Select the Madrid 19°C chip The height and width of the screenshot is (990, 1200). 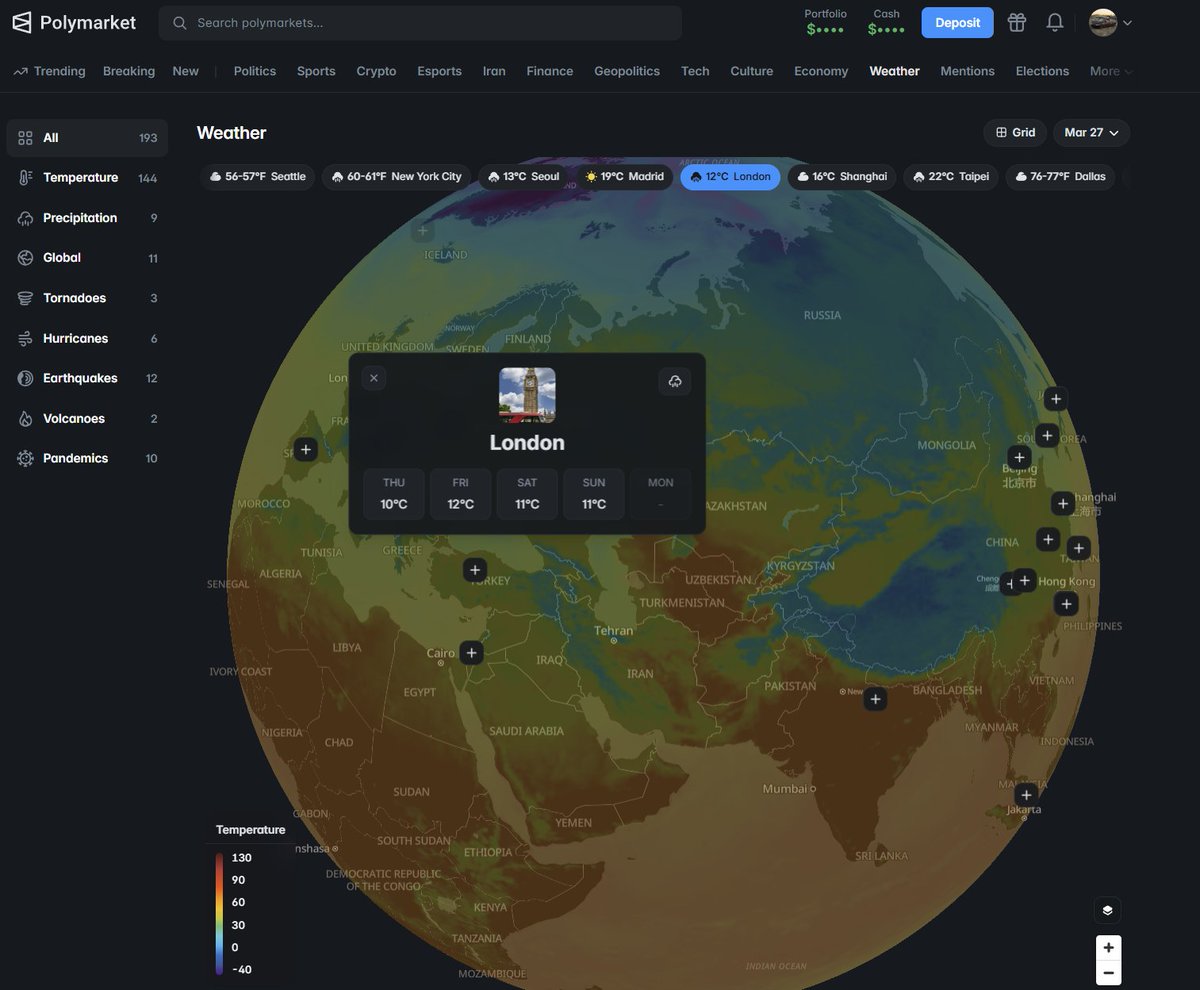coord(625,177)
